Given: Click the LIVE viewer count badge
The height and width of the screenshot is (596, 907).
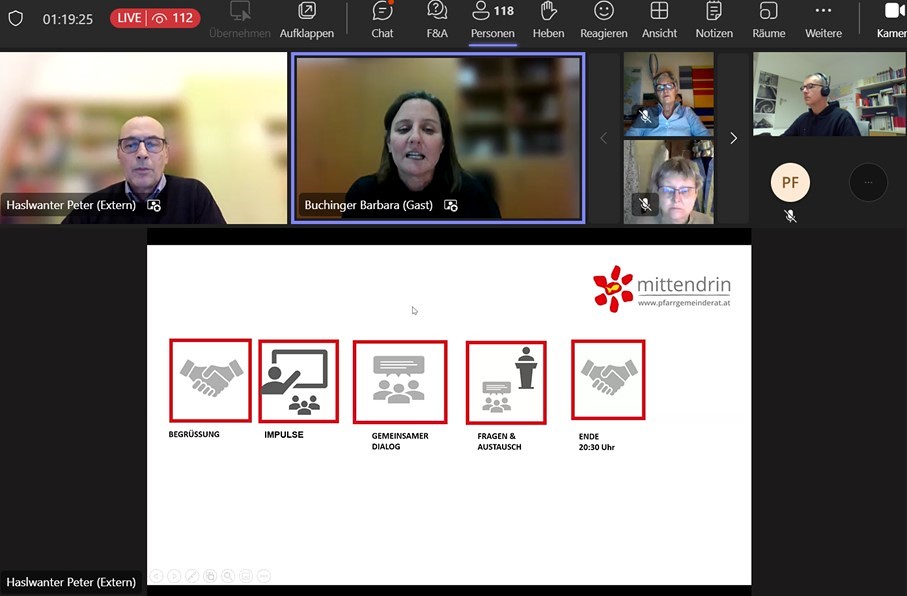Looking at the screenshot, I should [155, 18].
